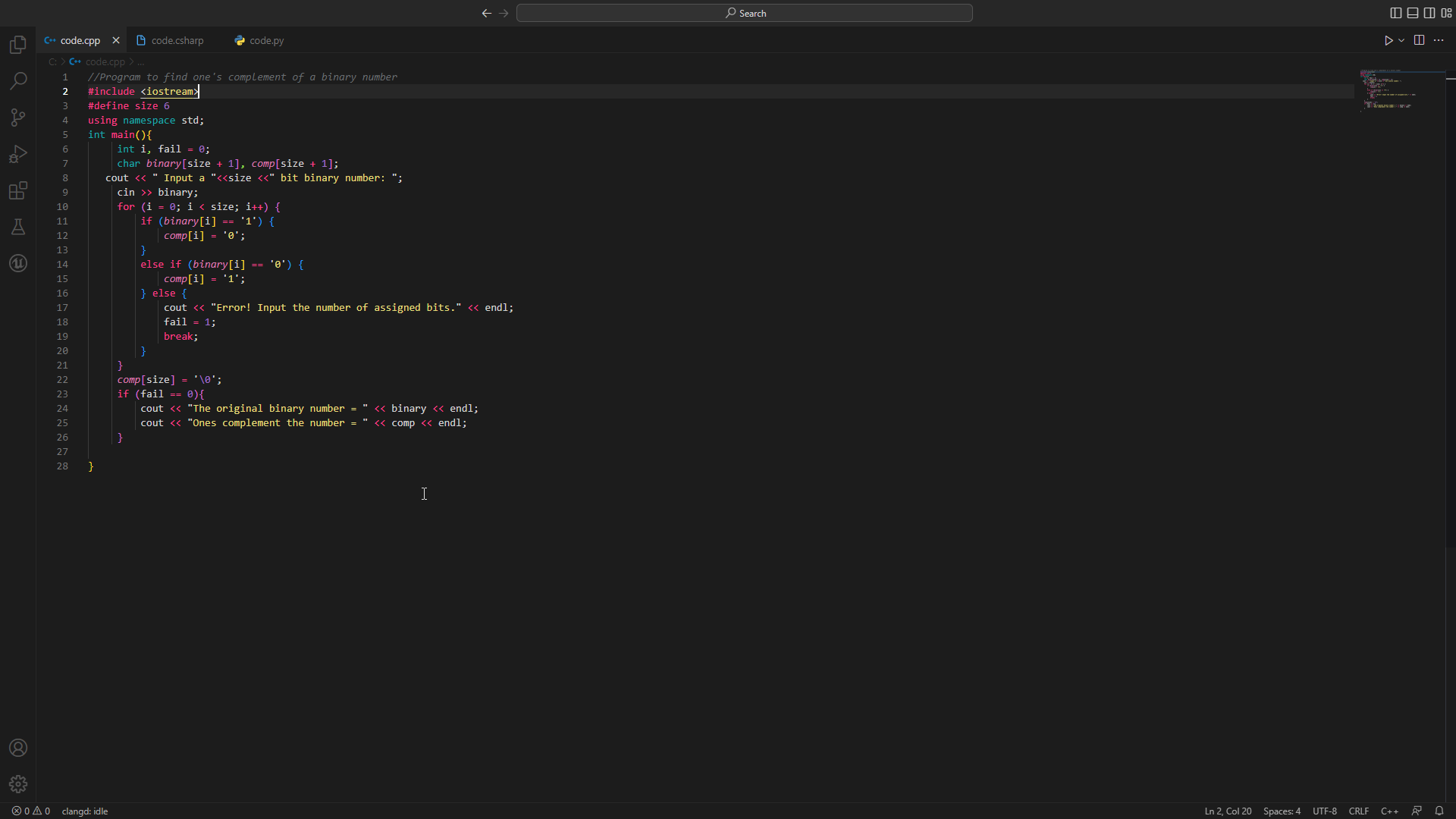
Task: Open the Source Control view
Action: (18, 118)
